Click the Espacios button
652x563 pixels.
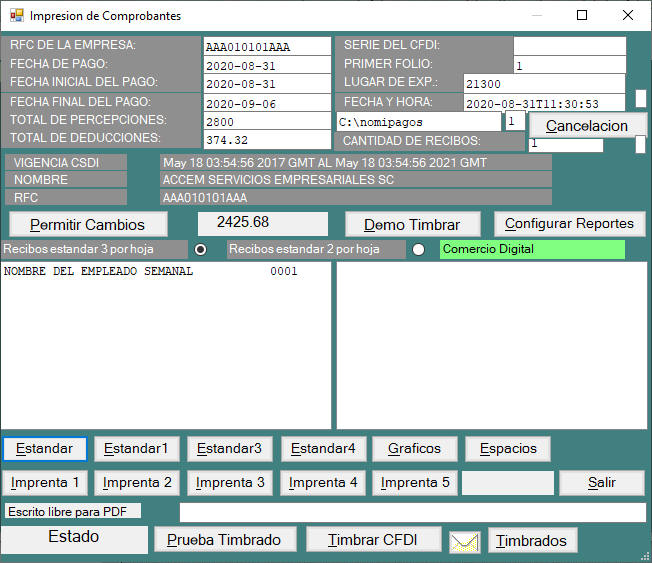(508, 449)
